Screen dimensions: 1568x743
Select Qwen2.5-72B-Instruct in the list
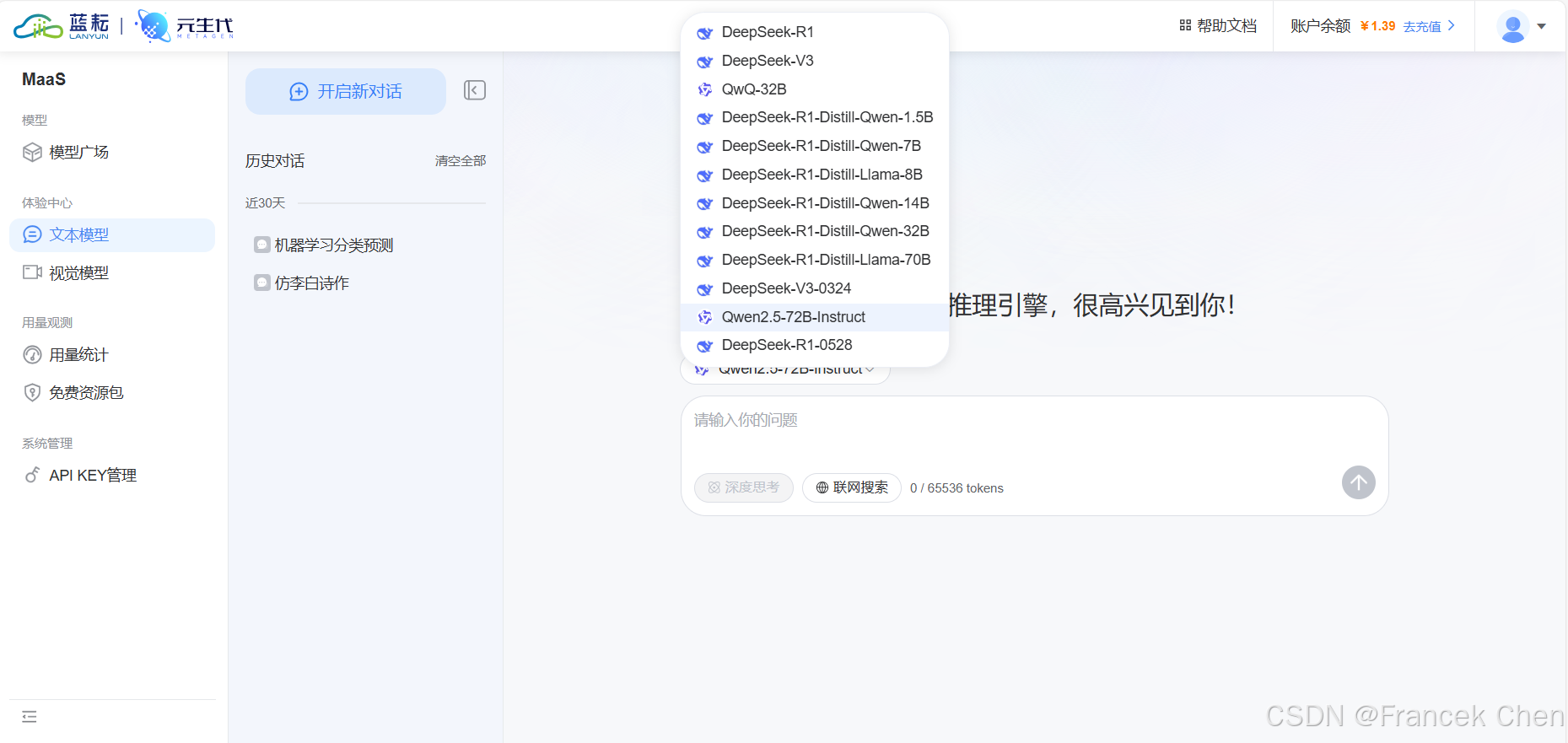815,317
